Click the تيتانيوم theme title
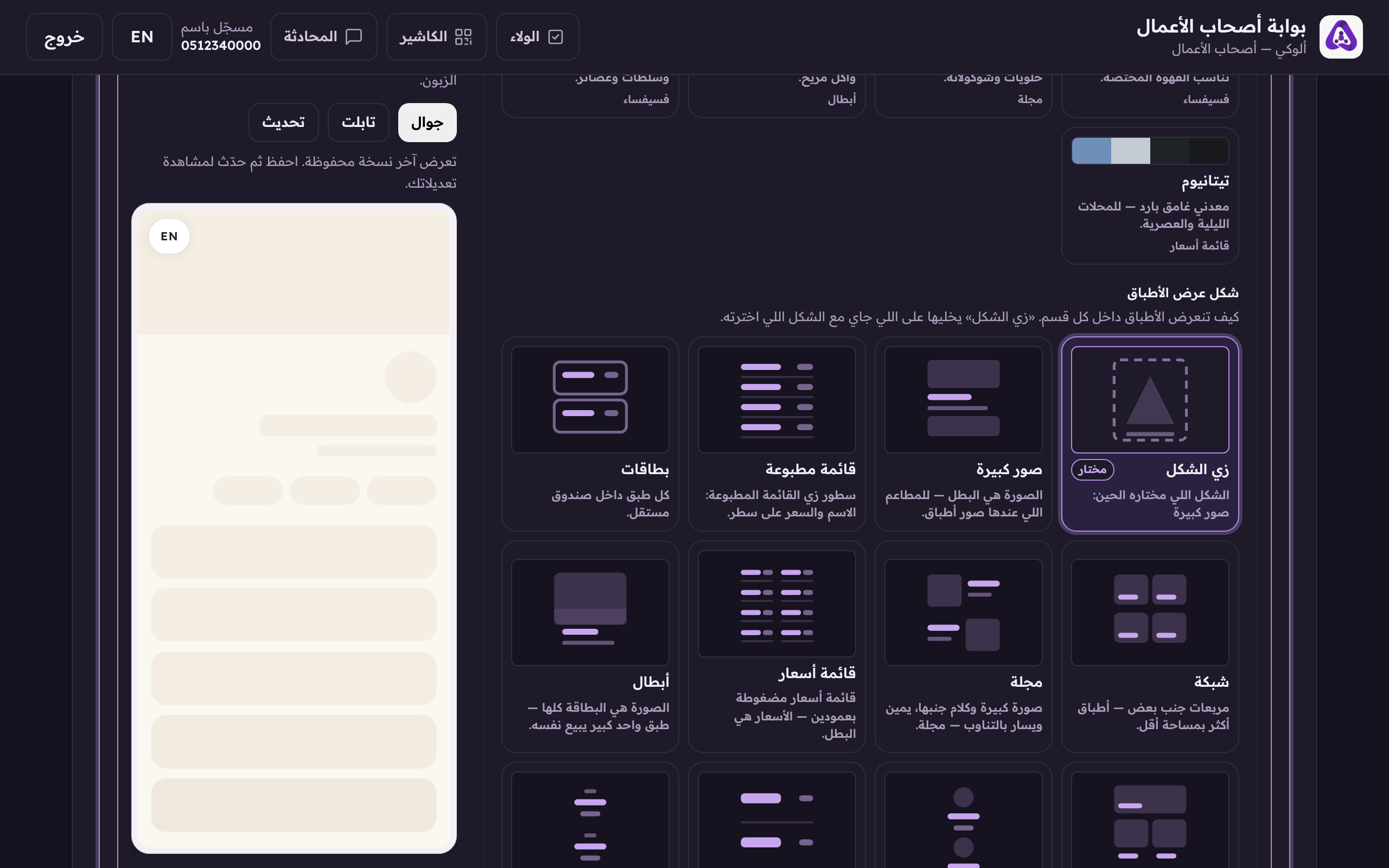 (1205, 181)
